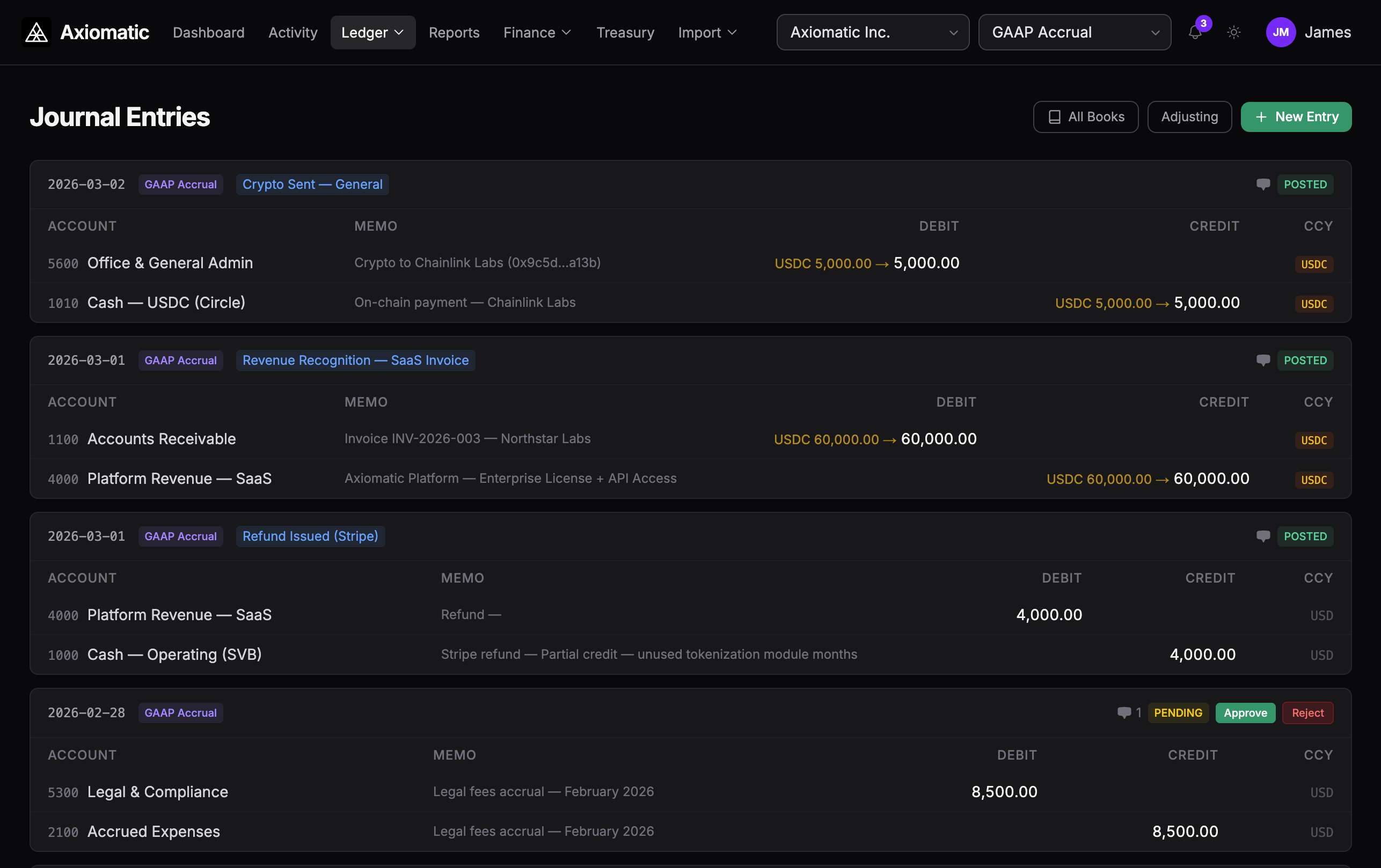1381x868 pixels.
Task: Click the JM user avatar
Action: 1280,33
